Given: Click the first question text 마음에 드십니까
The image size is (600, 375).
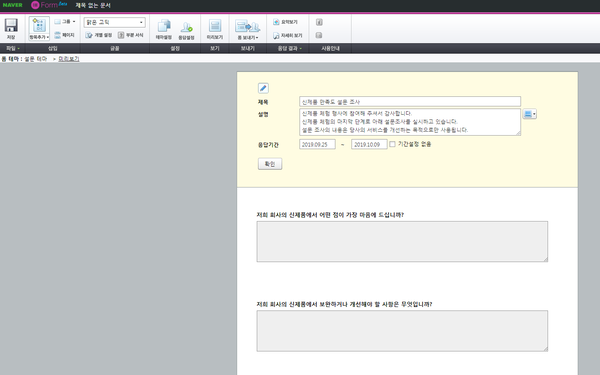Looking at the screenshot, I should [x=382, y=215].
